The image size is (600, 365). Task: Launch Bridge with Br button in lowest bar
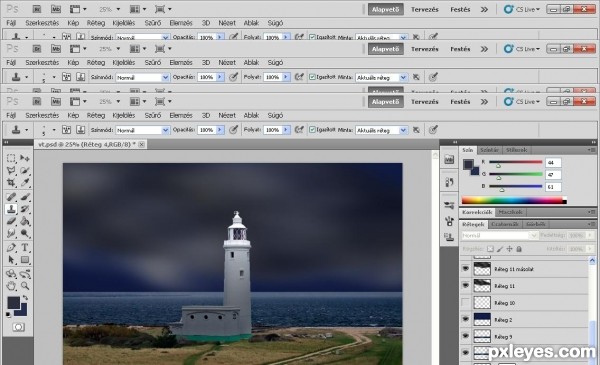pos(37,102)
